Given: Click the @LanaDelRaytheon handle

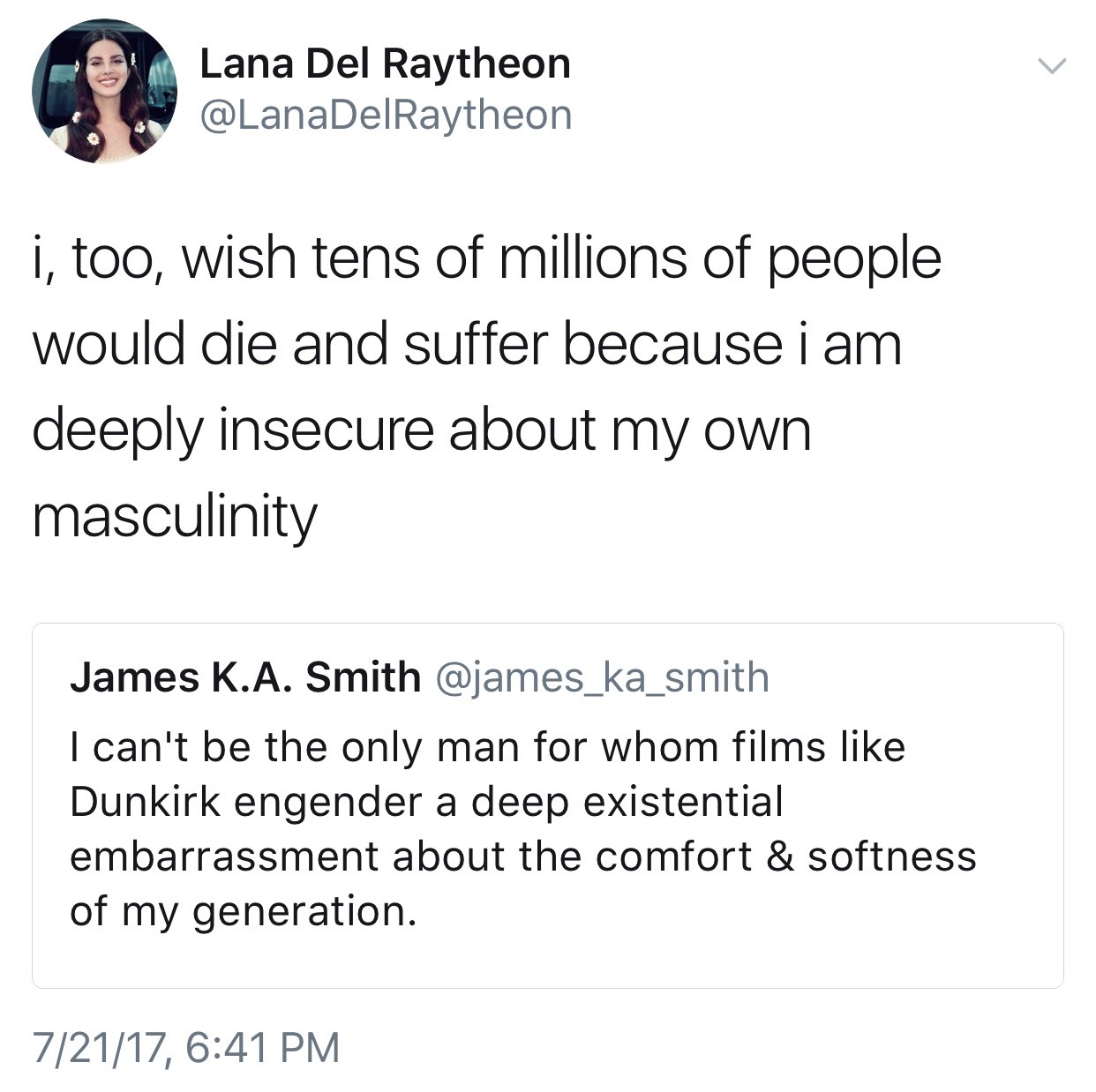Looking at the screenshot, I should pos(387,115).
